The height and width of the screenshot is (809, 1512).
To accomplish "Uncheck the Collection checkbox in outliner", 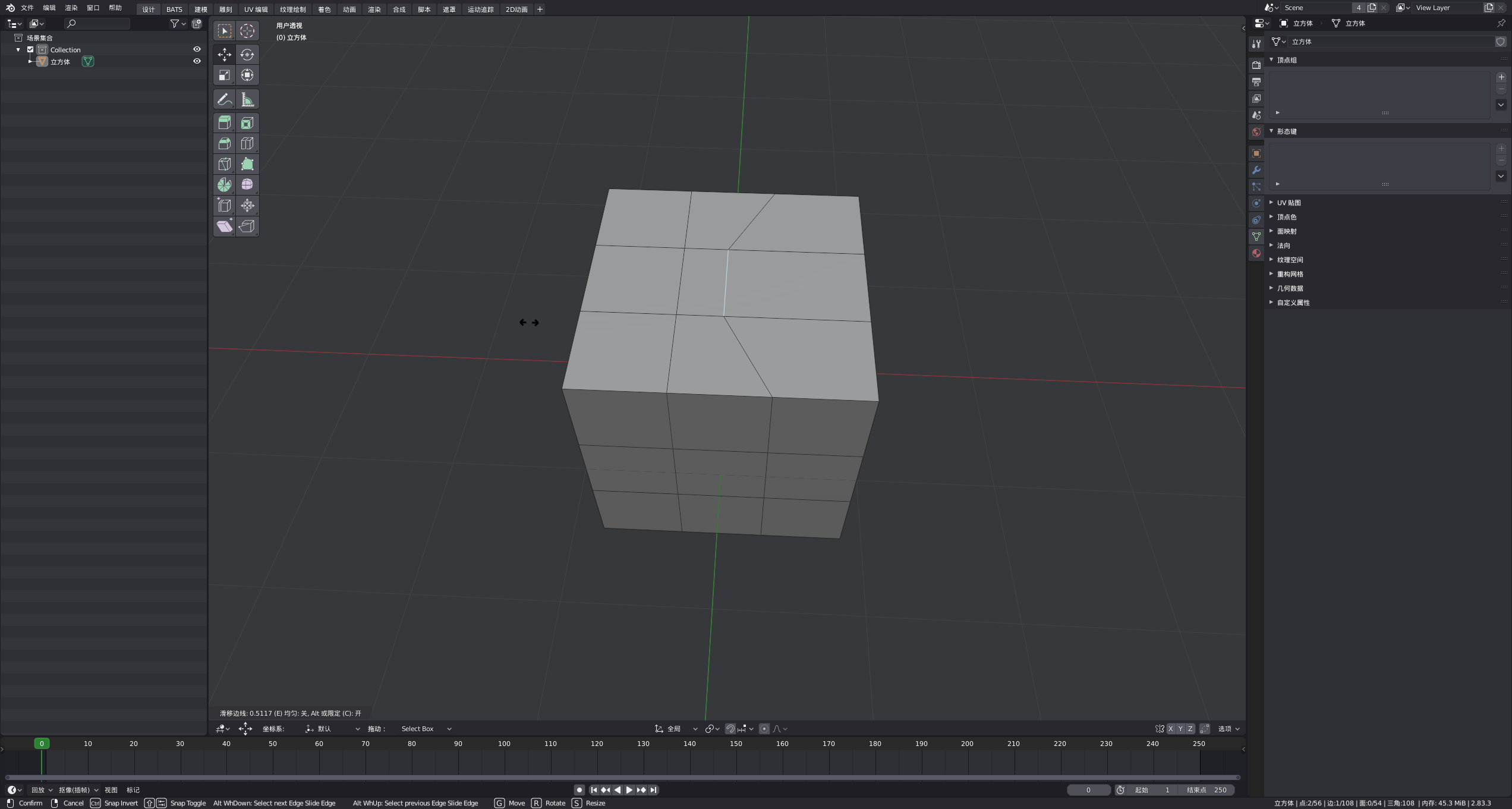I will click(x=30, y=50).
